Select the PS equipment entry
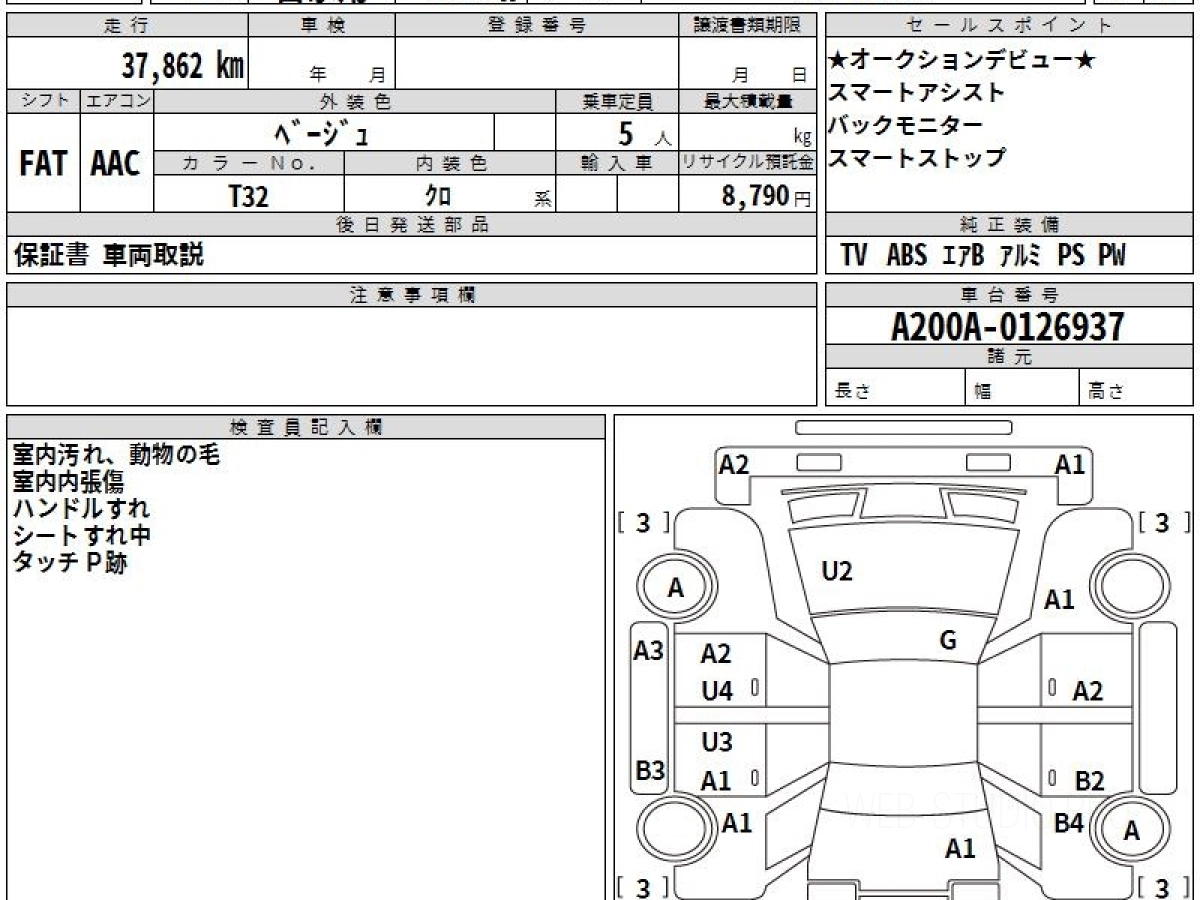Viewport: 1200px width, 900px height. 1070,256
